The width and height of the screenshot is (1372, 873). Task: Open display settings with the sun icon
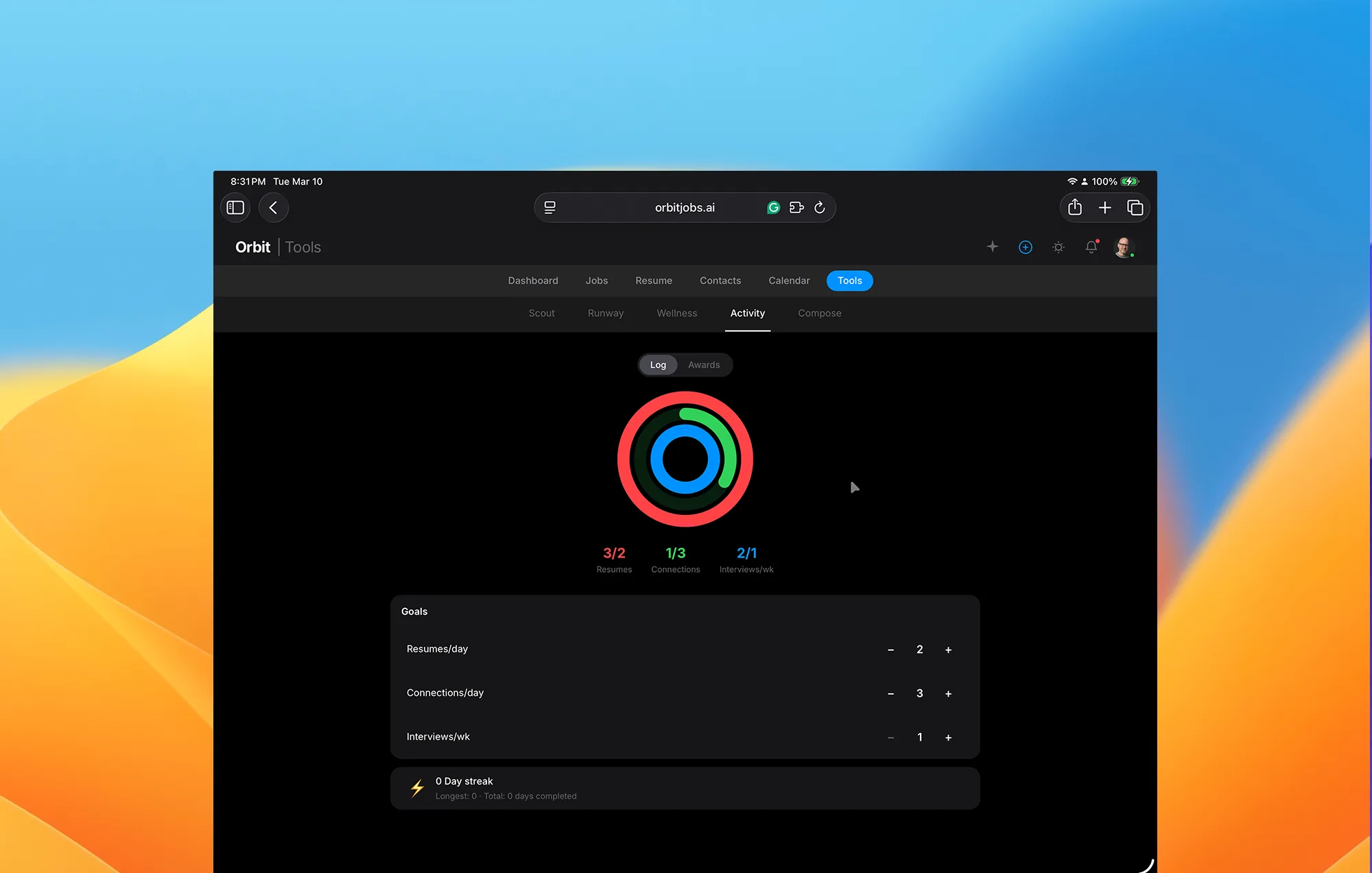click(x=1058, y=247)
